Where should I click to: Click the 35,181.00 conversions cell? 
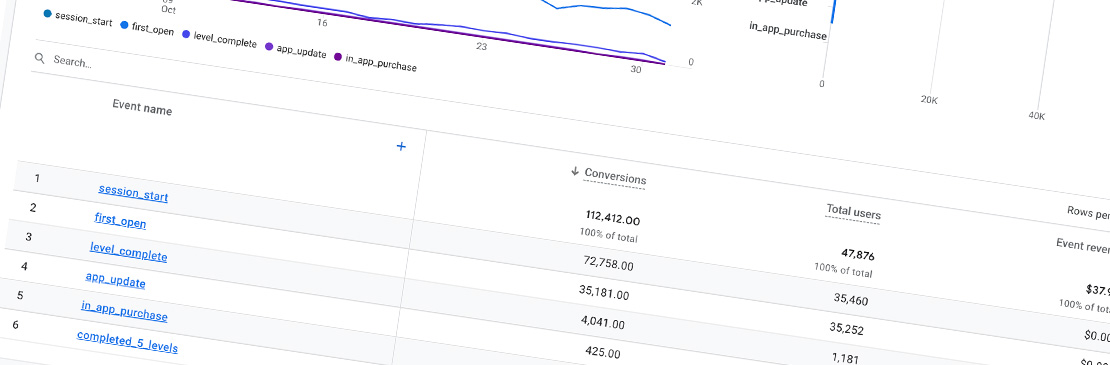[604, 293]
